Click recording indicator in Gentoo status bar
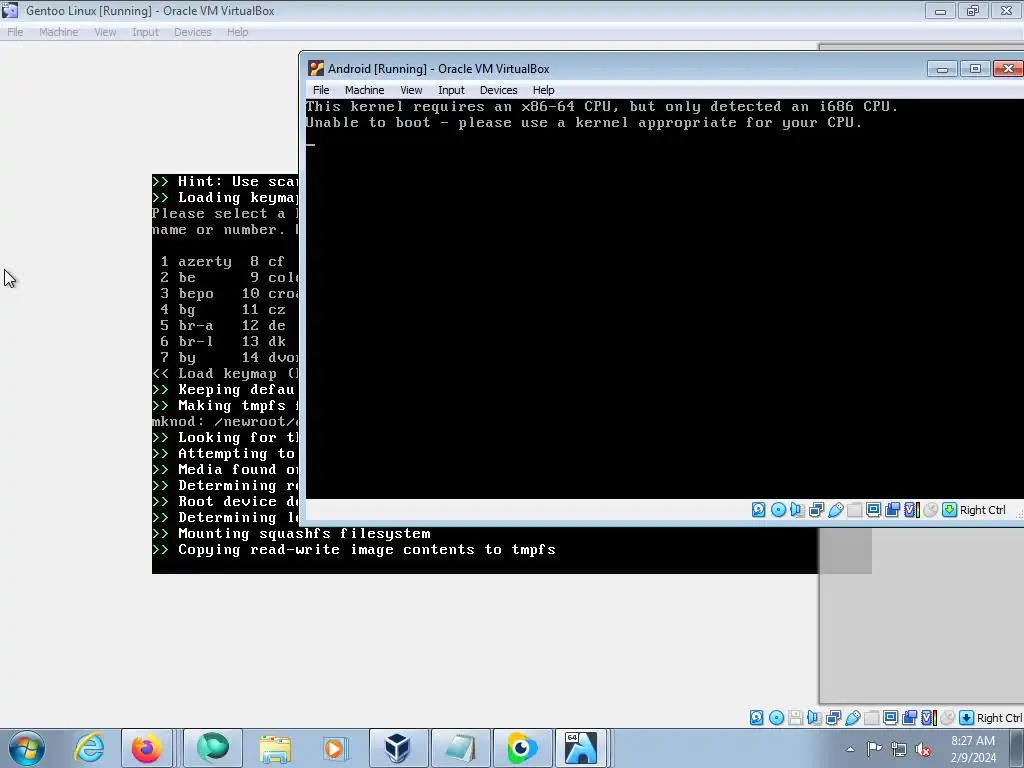Viewport: 1024px width, 768px height. pyautogui.click(x=909, y=718)
